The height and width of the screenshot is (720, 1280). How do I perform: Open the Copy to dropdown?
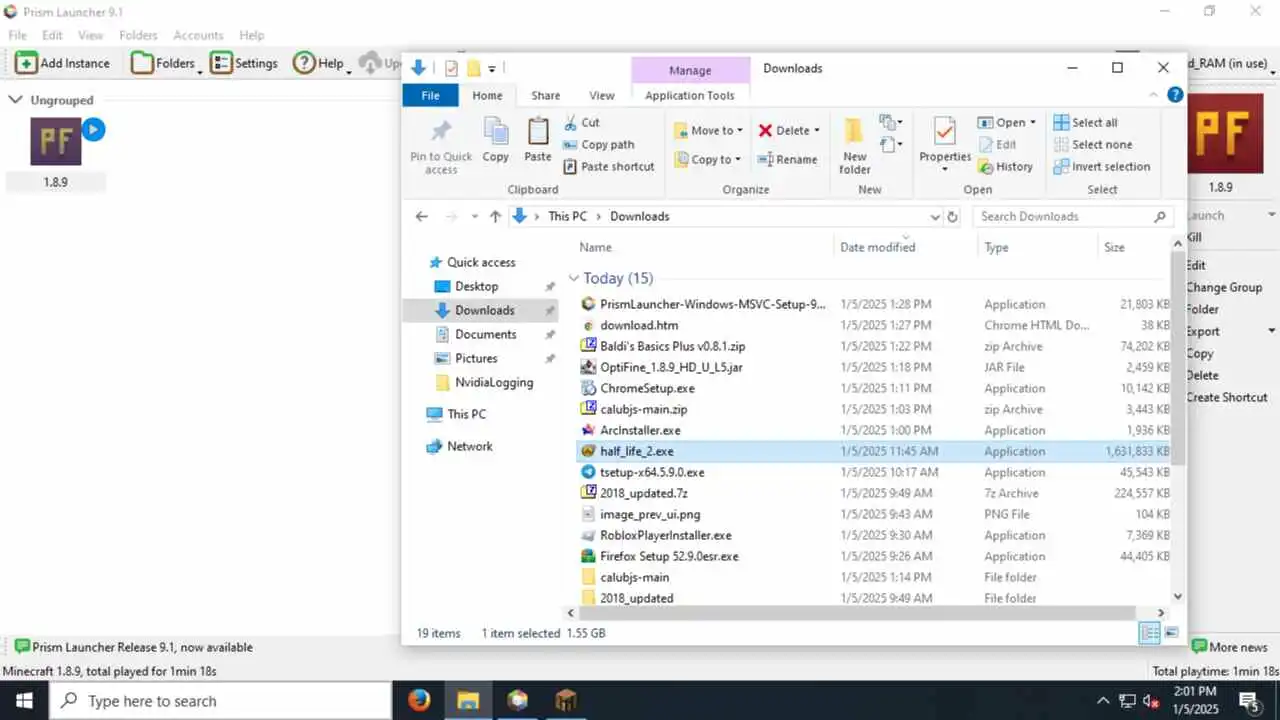pyautogui.click(x=709, y=159)
